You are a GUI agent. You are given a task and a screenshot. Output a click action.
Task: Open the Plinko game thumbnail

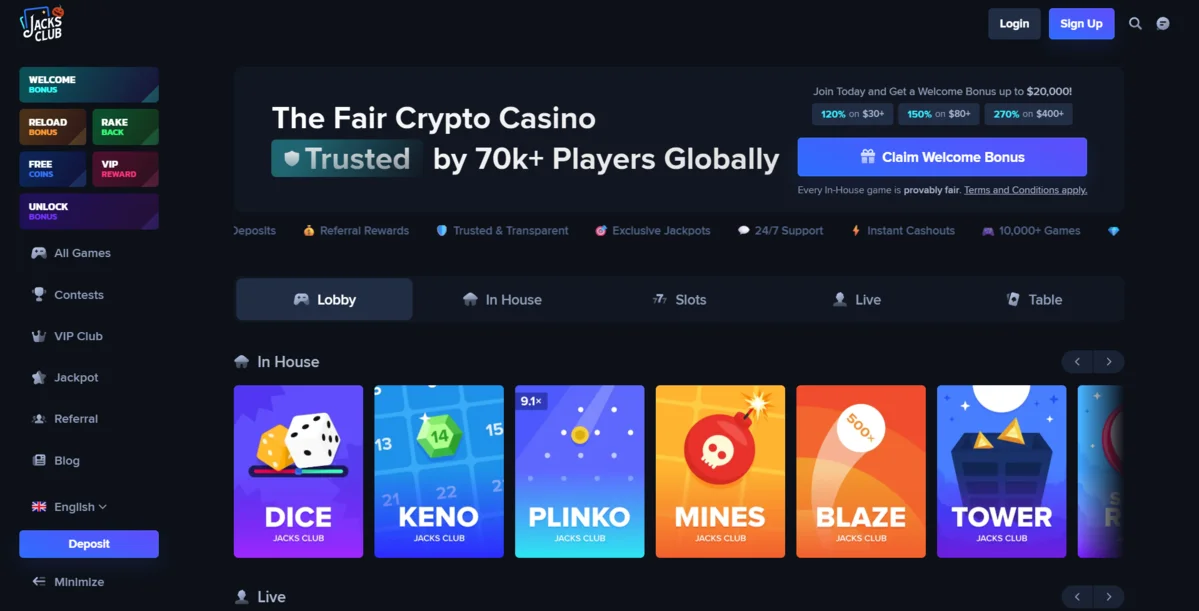[x=580, y=471]
